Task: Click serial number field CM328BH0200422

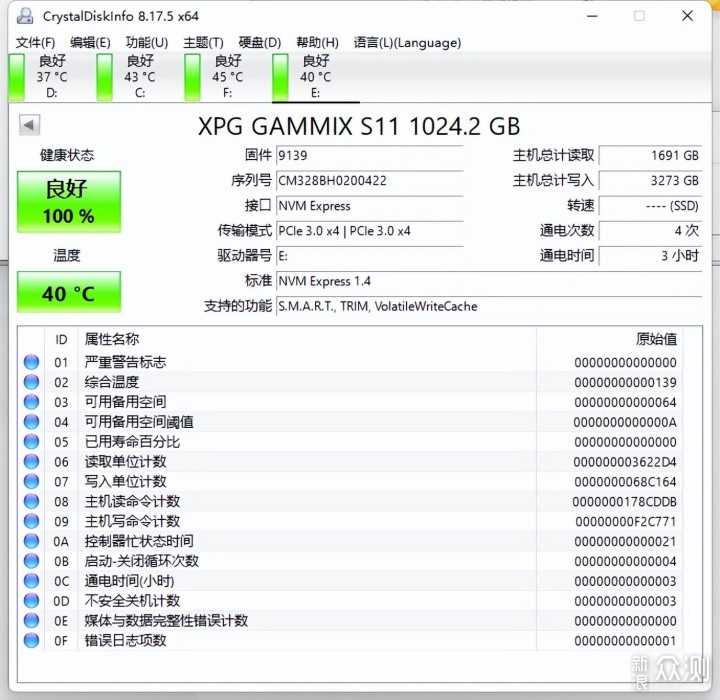Action: 370,181
